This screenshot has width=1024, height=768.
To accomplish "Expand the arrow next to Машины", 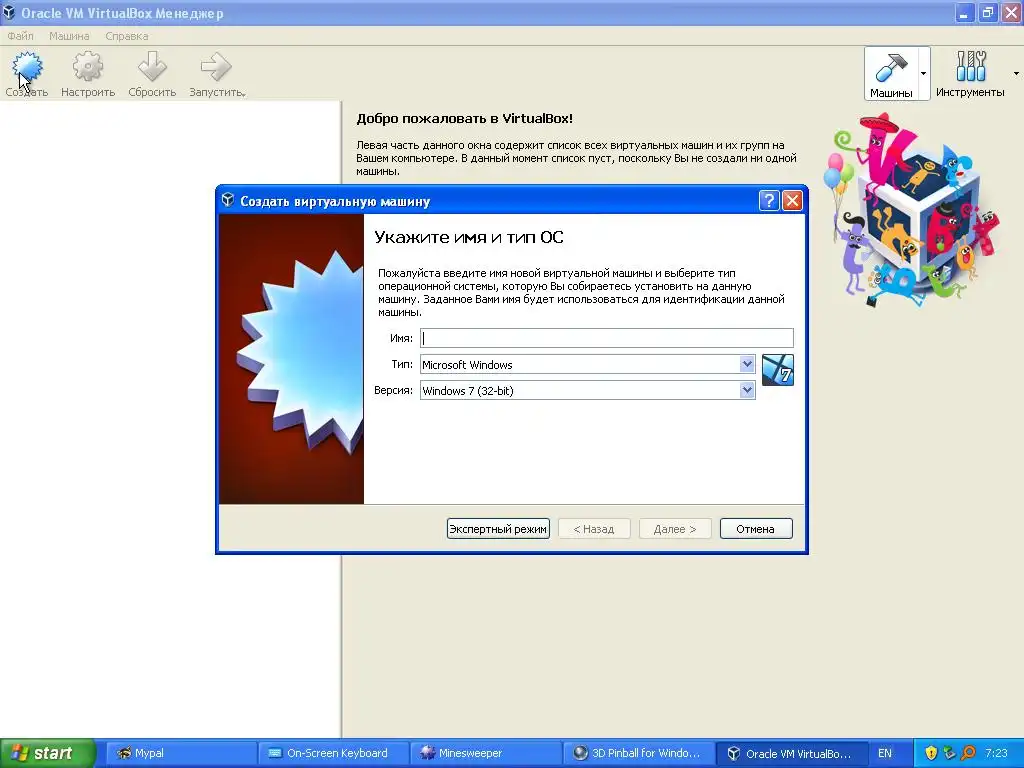I will click(923, 73).
